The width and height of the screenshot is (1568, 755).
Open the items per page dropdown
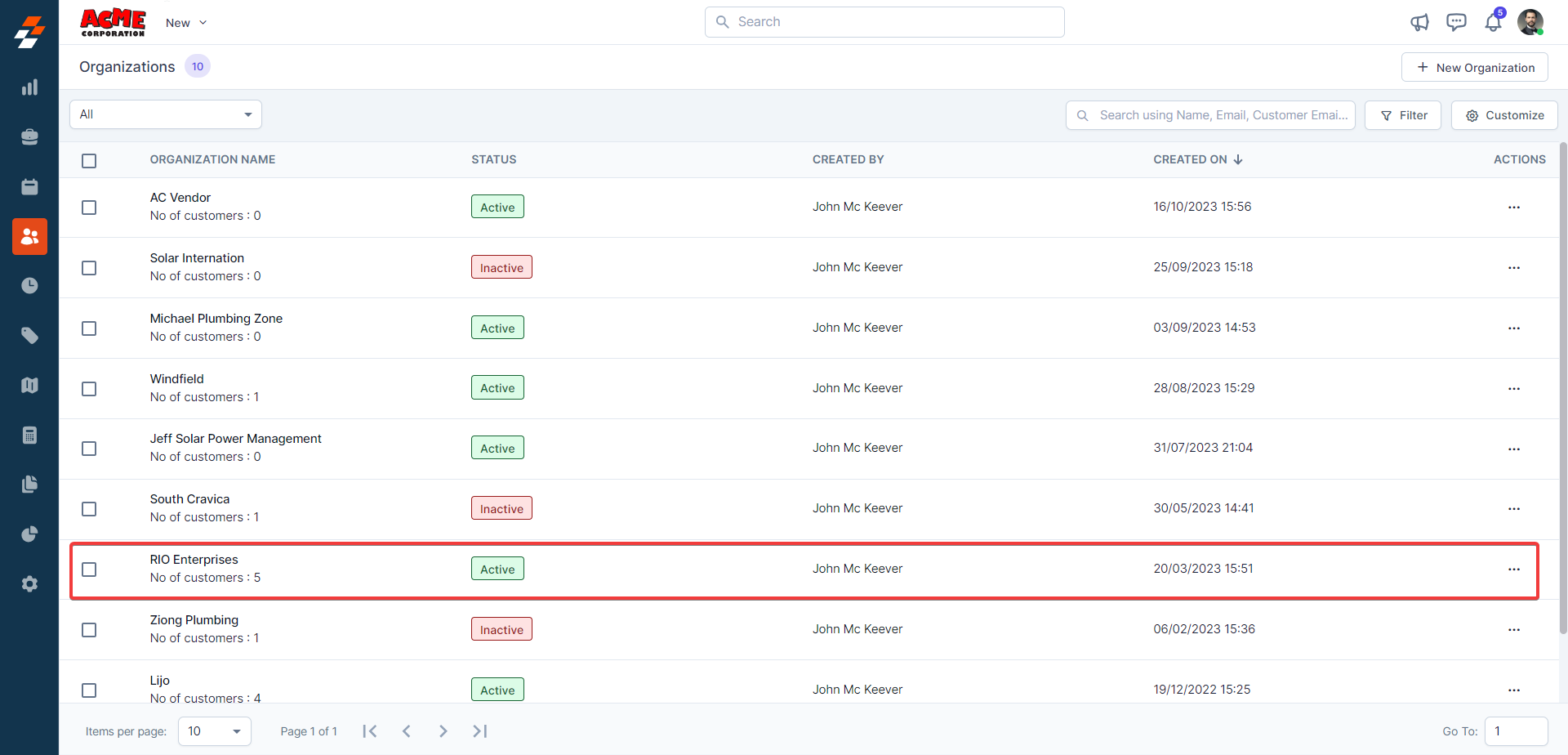(x=215, y=731)
